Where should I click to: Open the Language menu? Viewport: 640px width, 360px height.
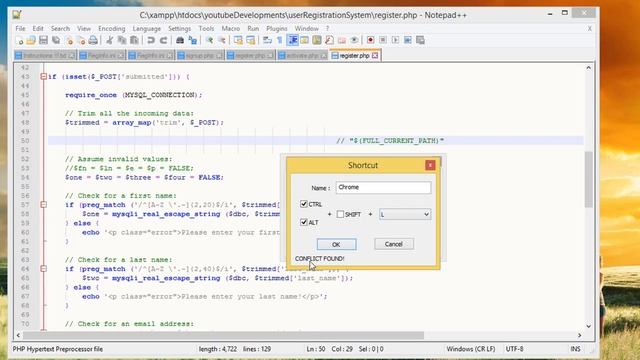point(147,29)
